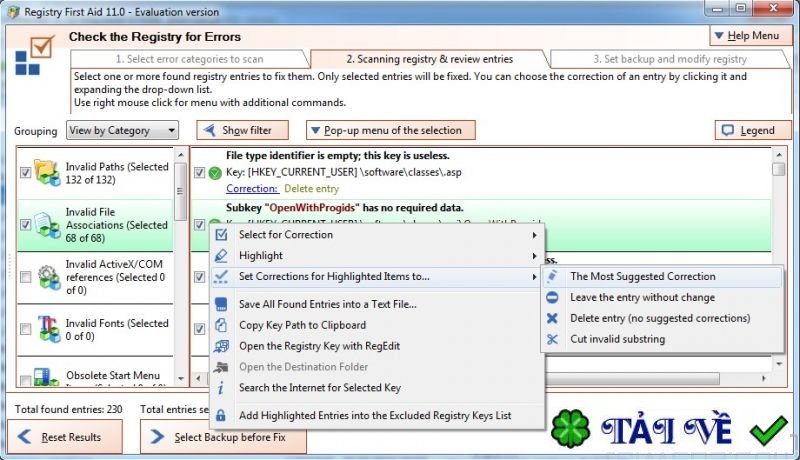The height and width of the screenshot is (460, 800).
Task: Switch to Select error categories to scan tab
Action: point(189,59)
